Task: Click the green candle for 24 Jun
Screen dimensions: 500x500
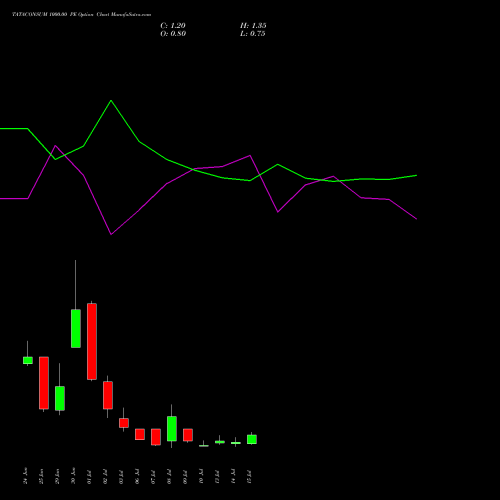Action: tap(28, 360)
